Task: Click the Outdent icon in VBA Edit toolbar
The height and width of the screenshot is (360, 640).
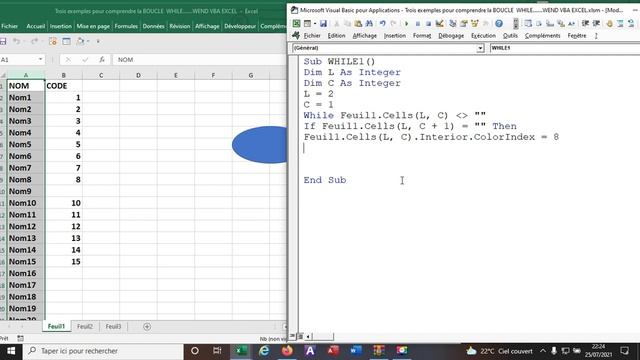Action: coord(596,24)
